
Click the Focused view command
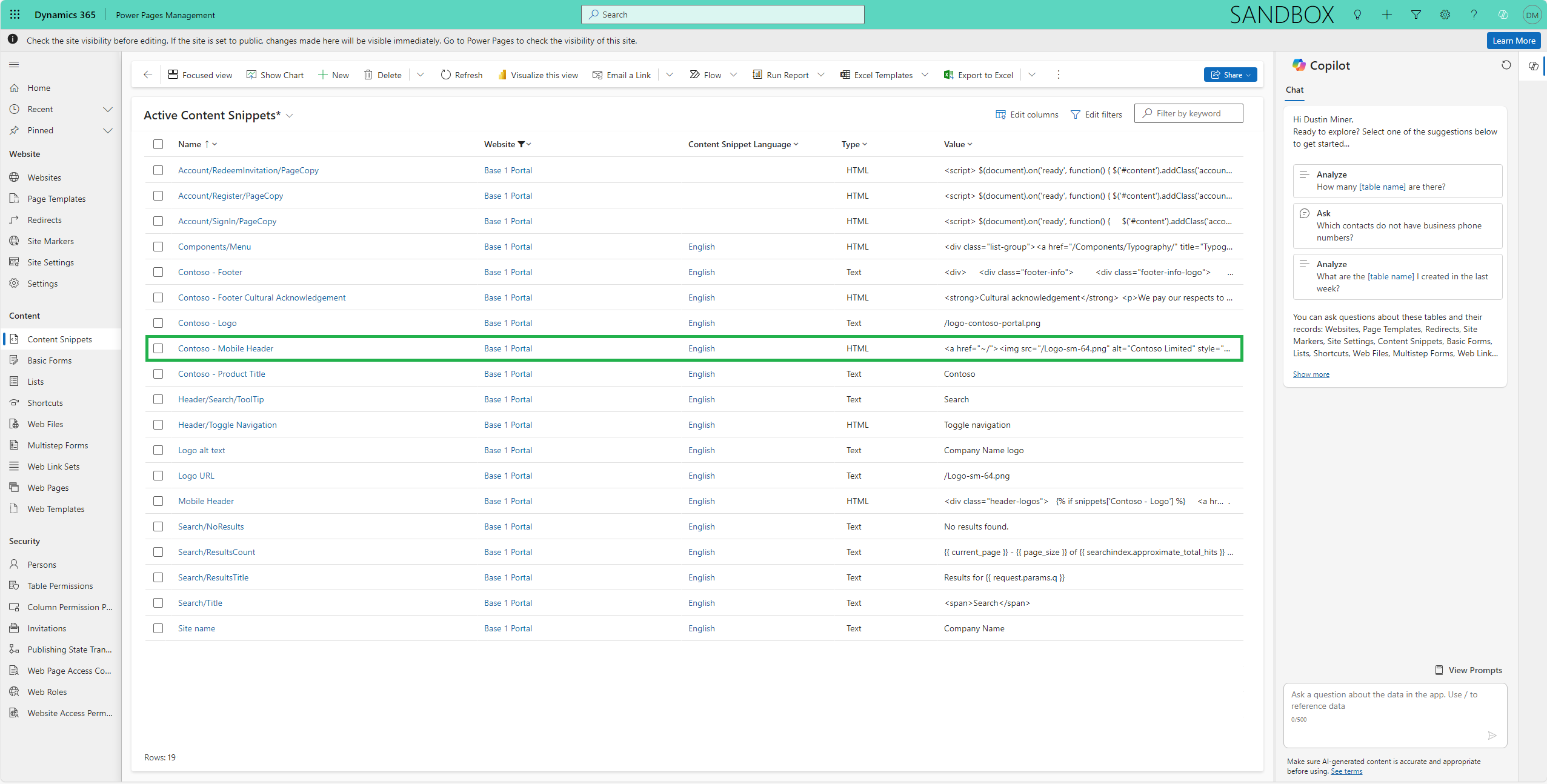[x=200, y=75]
